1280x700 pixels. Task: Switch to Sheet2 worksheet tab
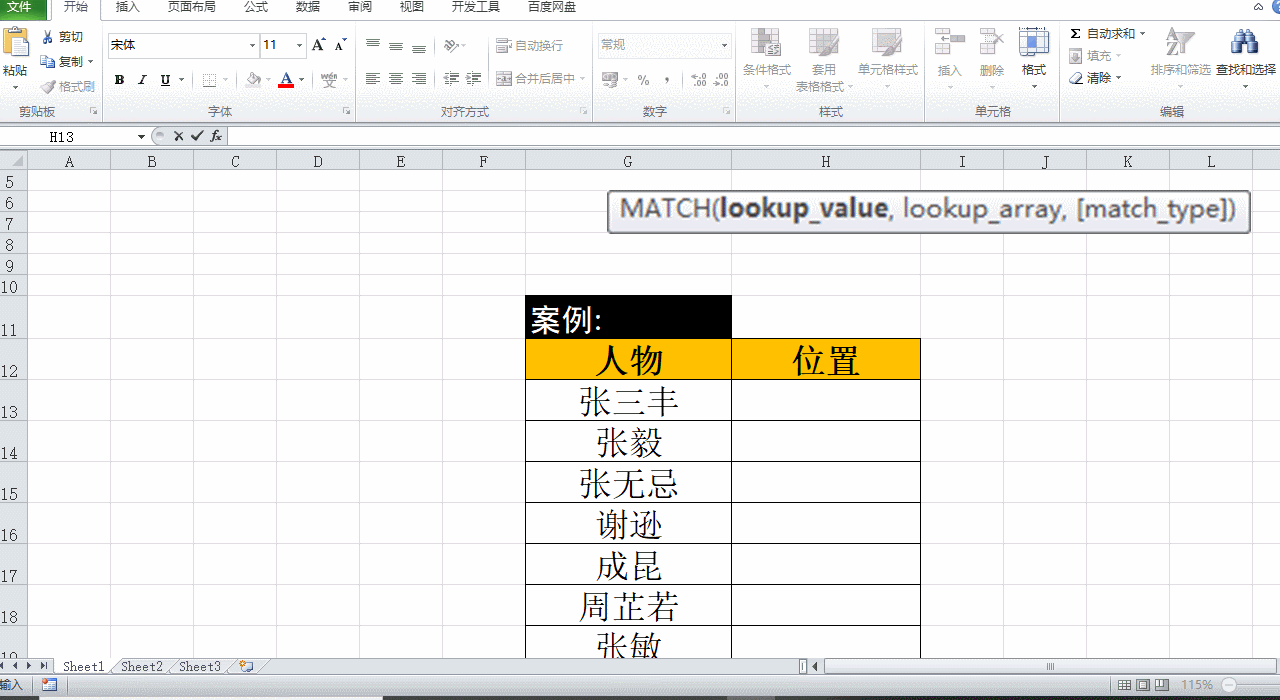[x=142, y=666]
